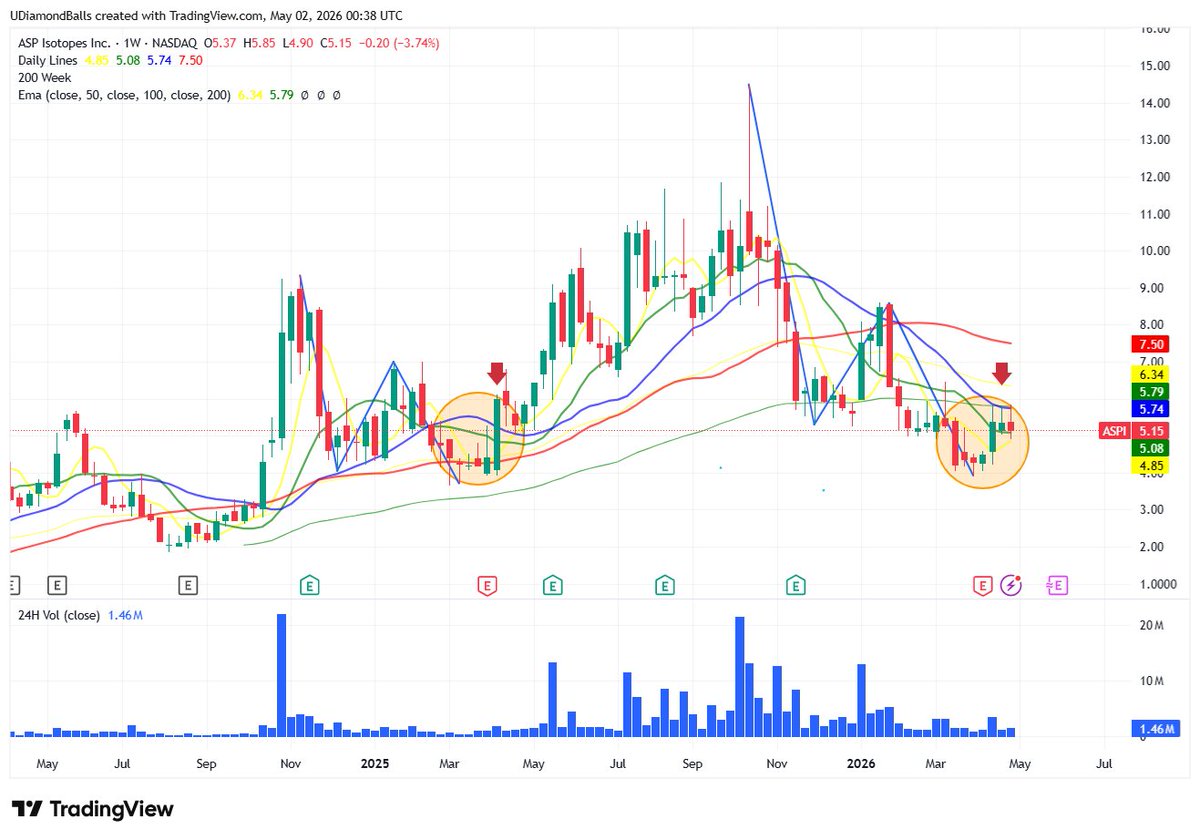The image size is (1200, 840).
Task: Click the gray earnings marker near Sep 2024
Action: coord(187,585)
